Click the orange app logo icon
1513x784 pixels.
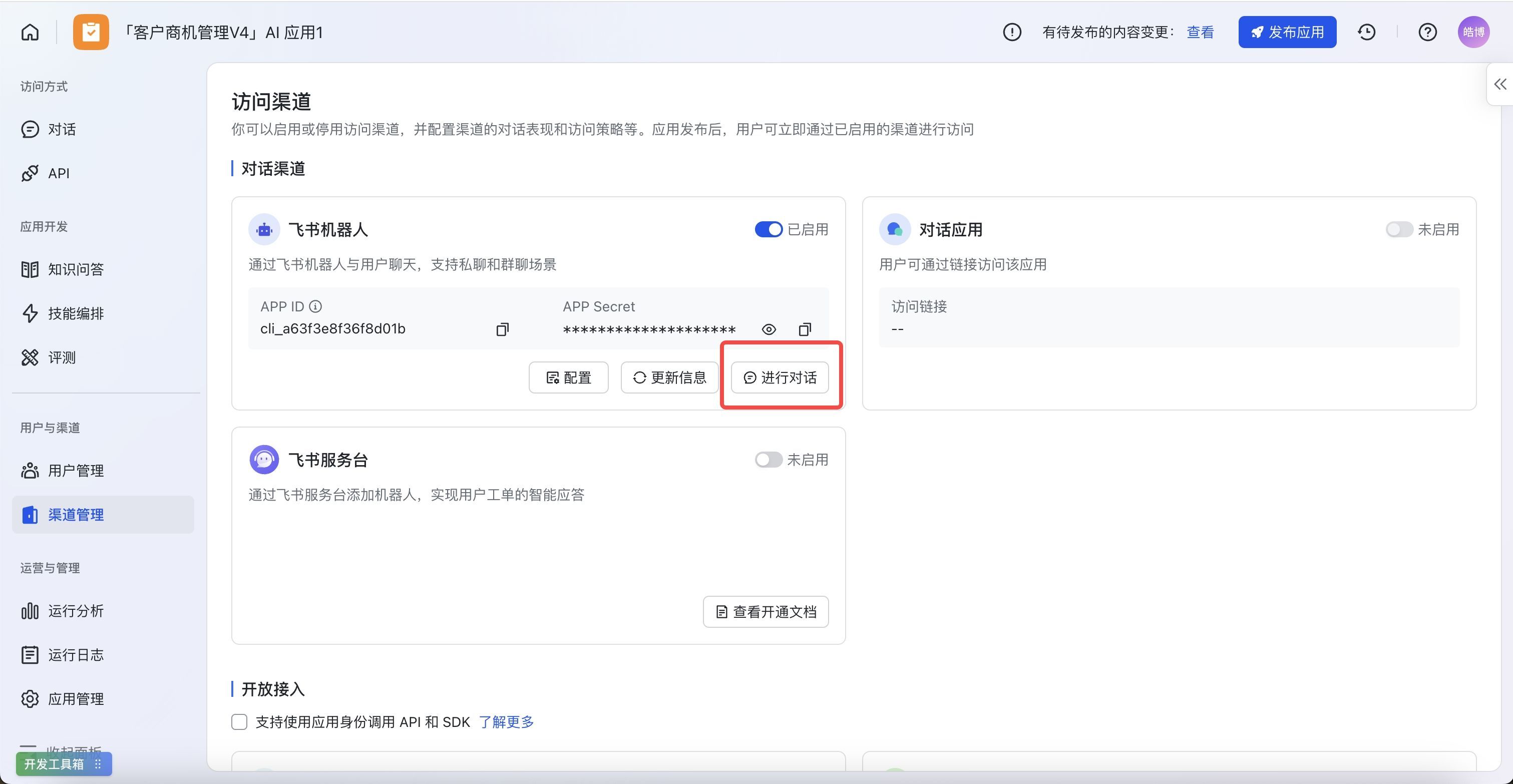(91, 32)
